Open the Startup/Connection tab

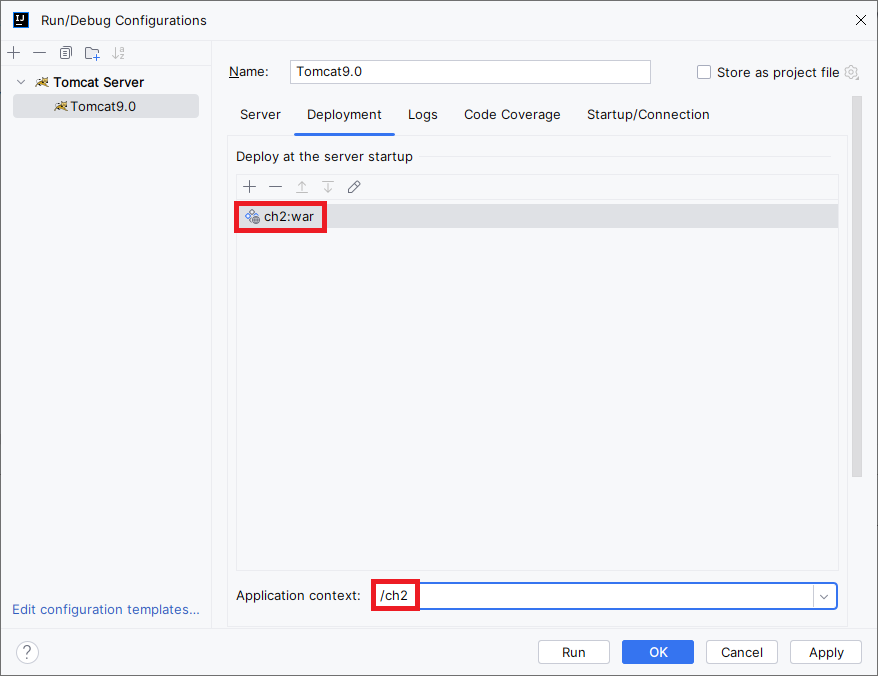[x=648, y=115]
